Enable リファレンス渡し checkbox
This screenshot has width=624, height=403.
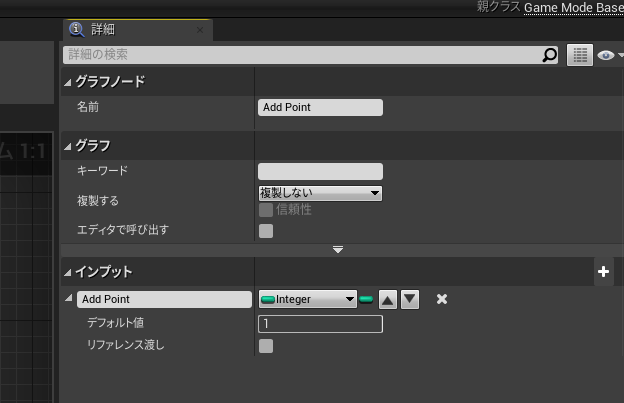(266, 346)
